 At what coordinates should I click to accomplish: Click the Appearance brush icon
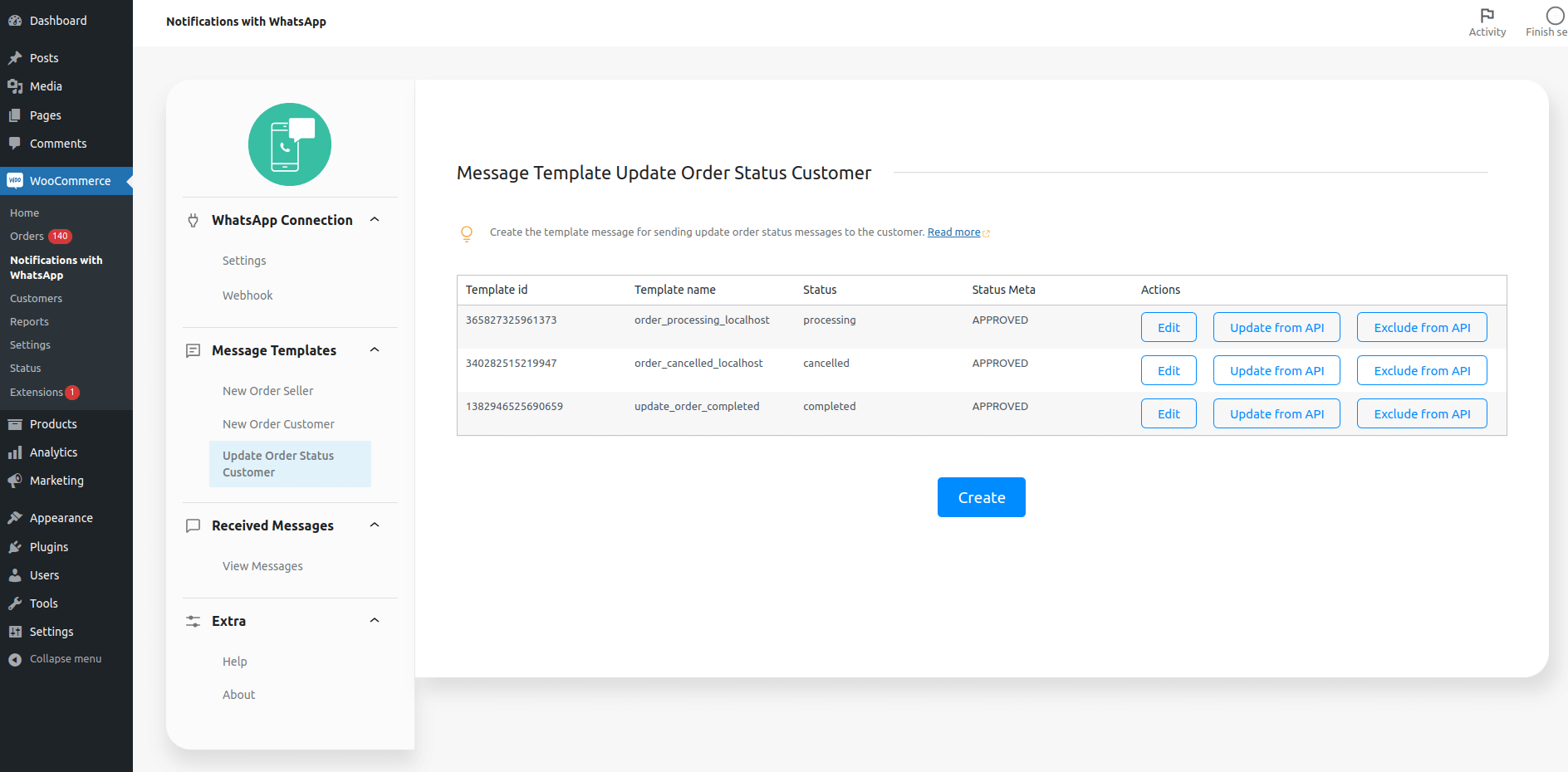pos(15,518)
